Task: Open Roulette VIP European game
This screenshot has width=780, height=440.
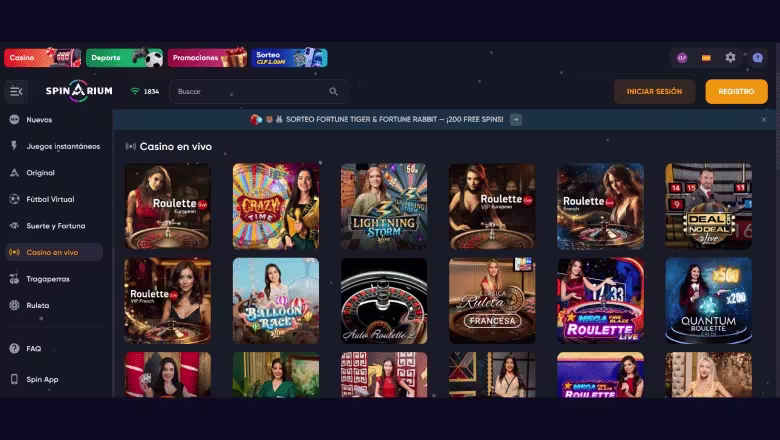Action: (492, 206)
